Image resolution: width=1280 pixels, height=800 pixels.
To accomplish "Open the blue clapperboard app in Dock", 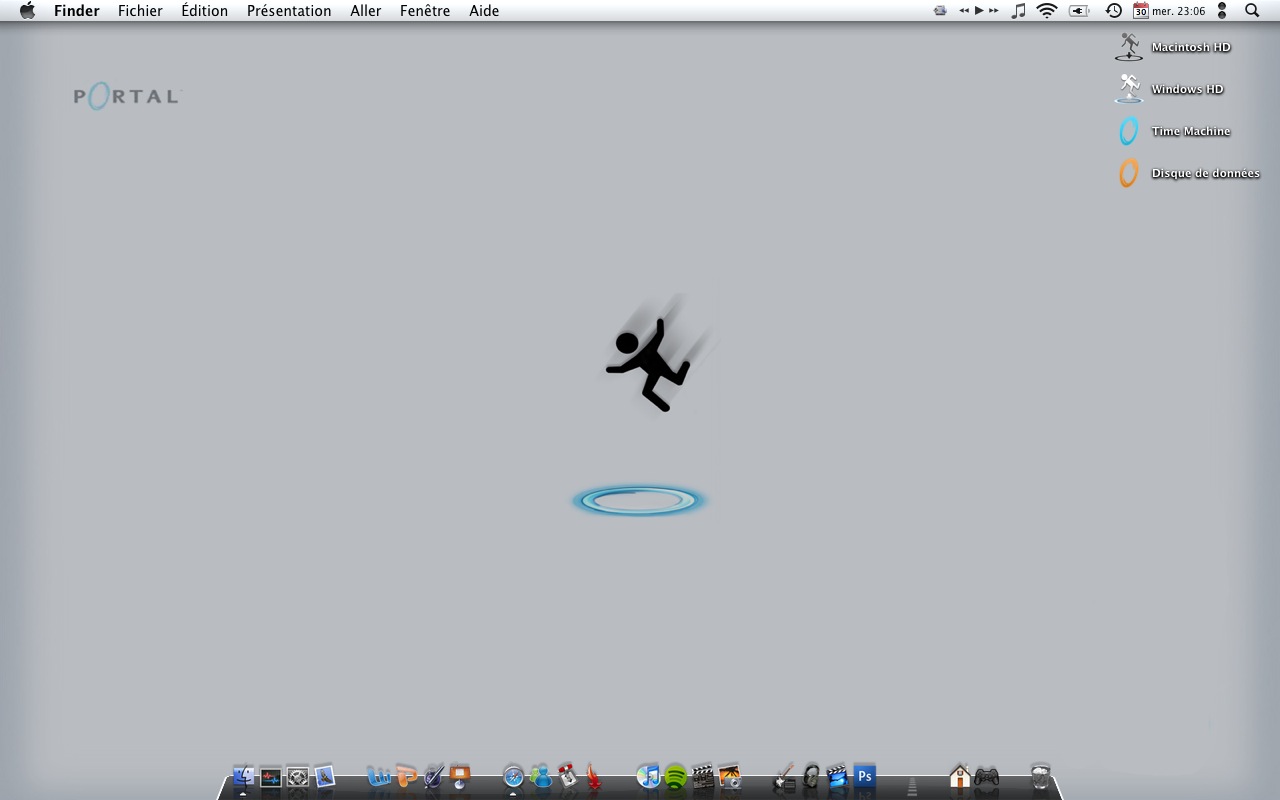I will point(838,776).
